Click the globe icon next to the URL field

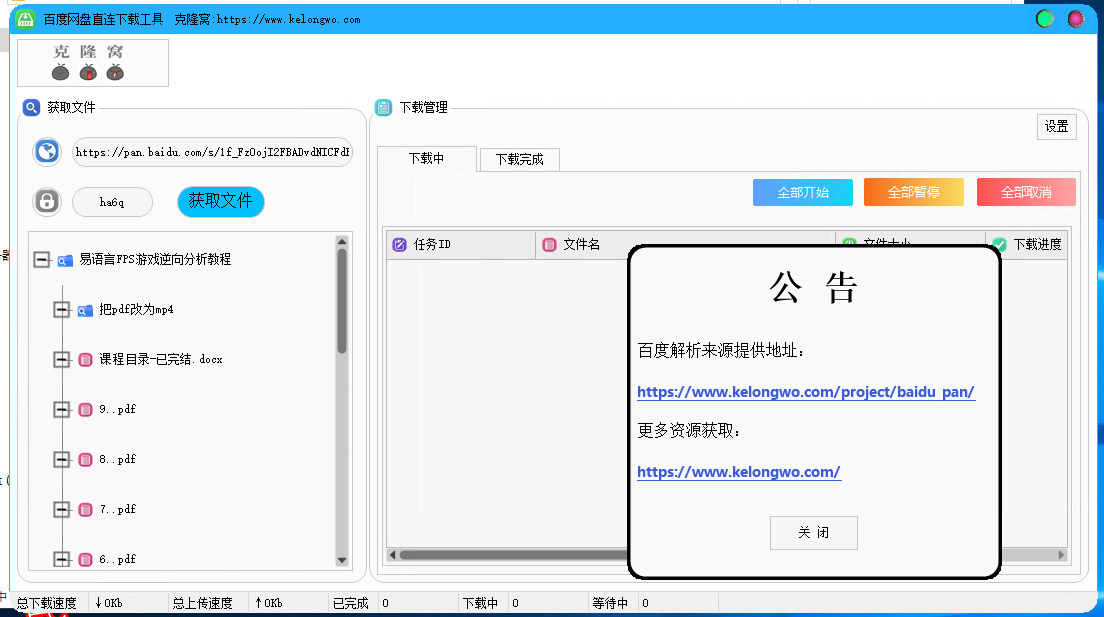(47, 151)
